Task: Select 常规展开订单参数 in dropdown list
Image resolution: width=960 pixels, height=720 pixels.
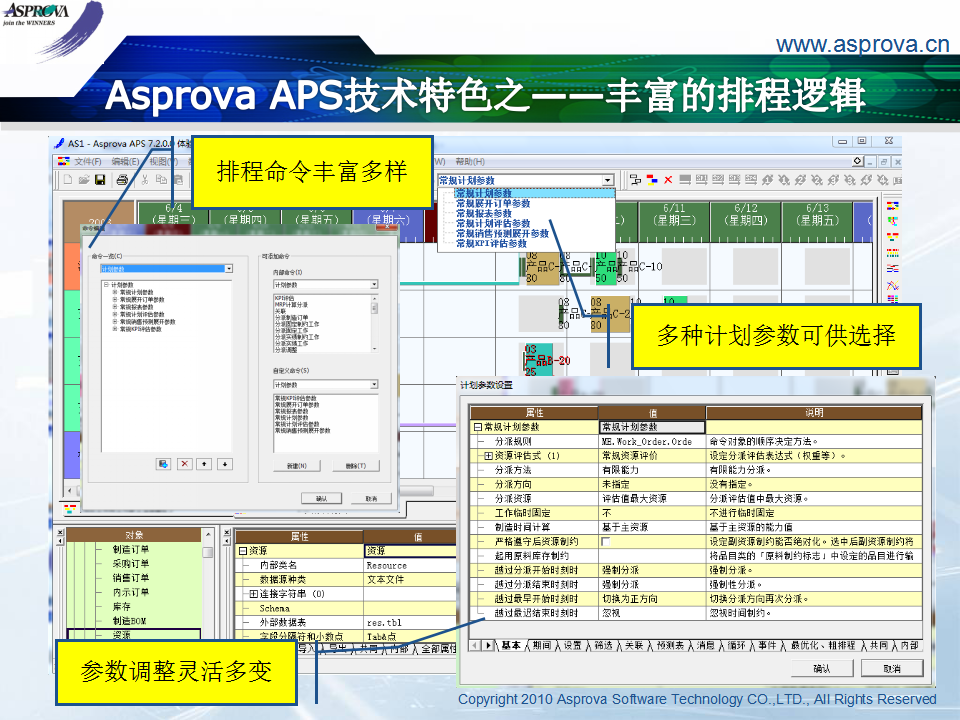Action: point(493,203)
